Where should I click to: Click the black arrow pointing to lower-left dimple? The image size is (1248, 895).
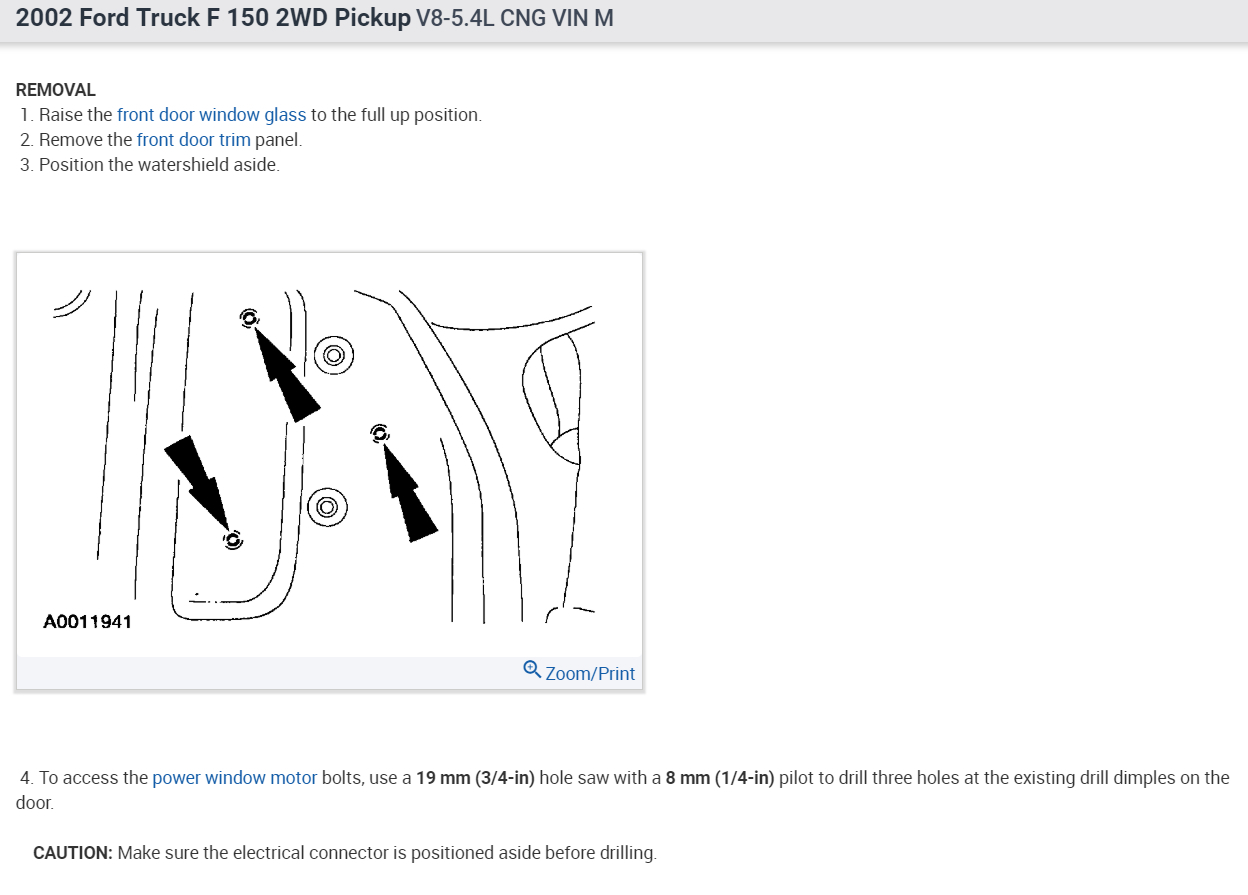coord(198,480)
